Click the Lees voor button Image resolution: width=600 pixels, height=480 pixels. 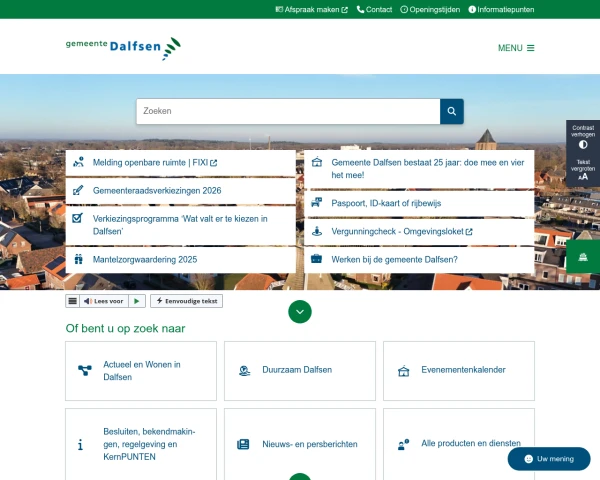point(104,301)
